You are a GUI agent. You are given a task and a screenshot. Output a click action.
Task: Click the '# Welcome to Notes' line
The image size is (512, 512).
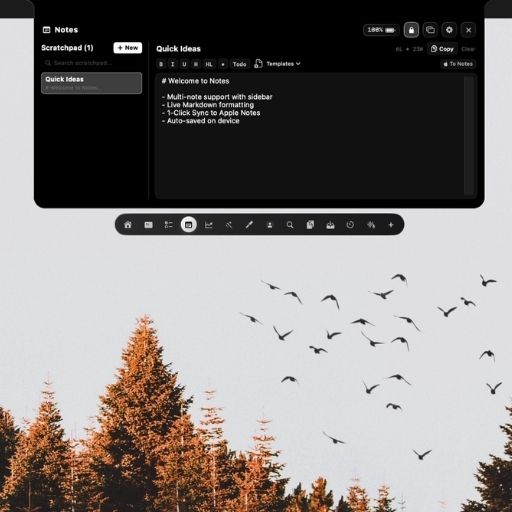point(195,81)
